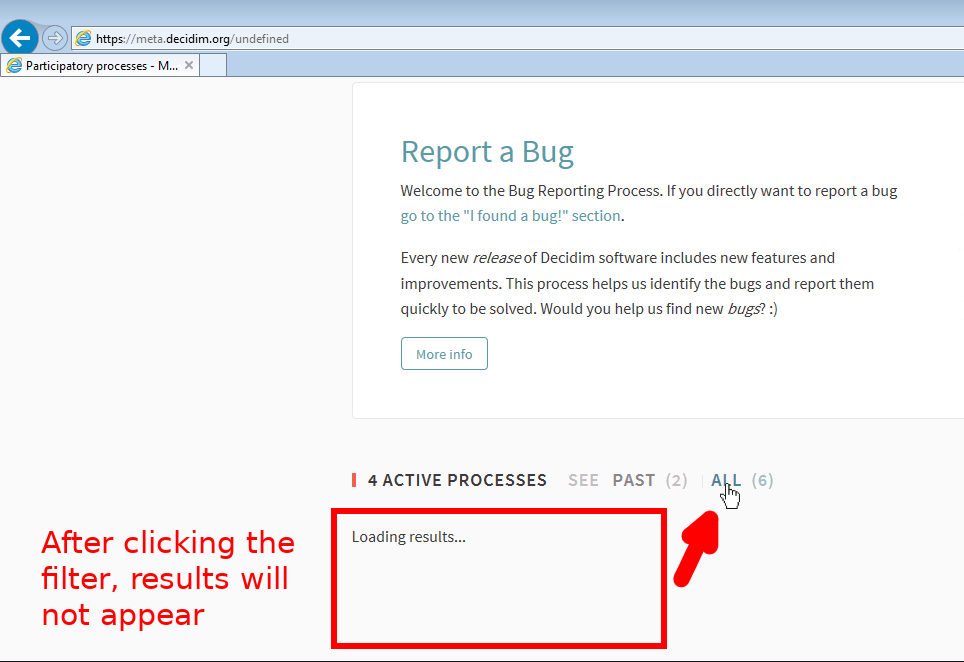
Task: Click the italic word "release" in the description
Action: (x=497, y=258)
